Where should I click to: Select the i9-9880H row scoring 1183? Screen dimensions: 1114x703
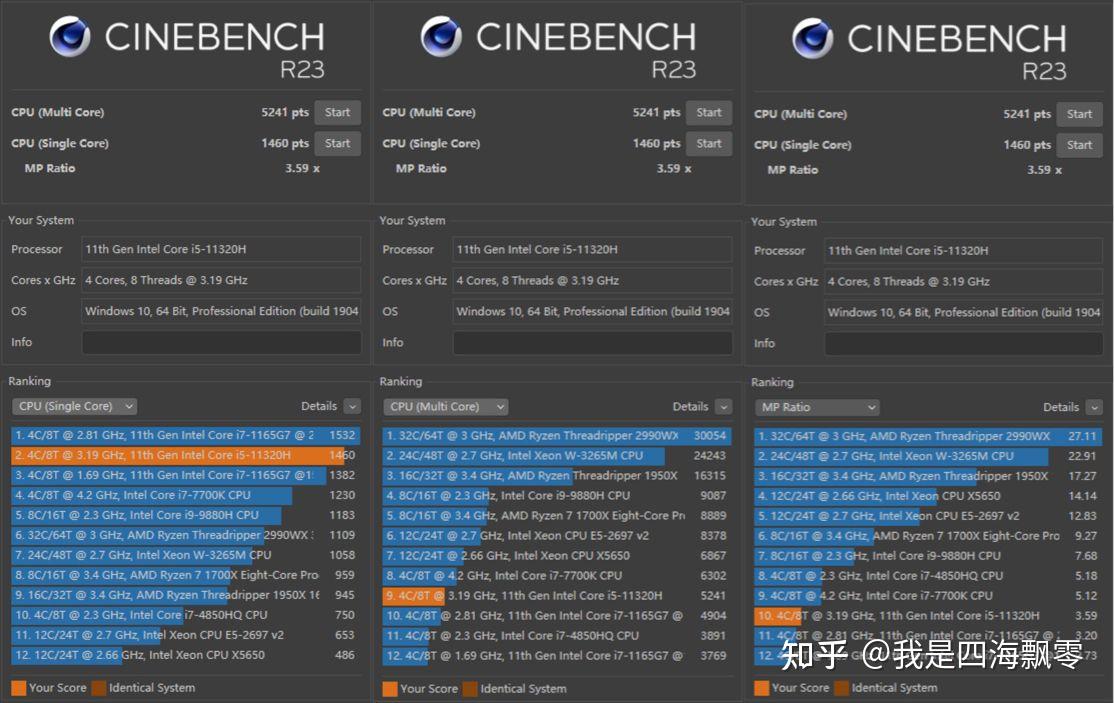(x=185, y=515)
